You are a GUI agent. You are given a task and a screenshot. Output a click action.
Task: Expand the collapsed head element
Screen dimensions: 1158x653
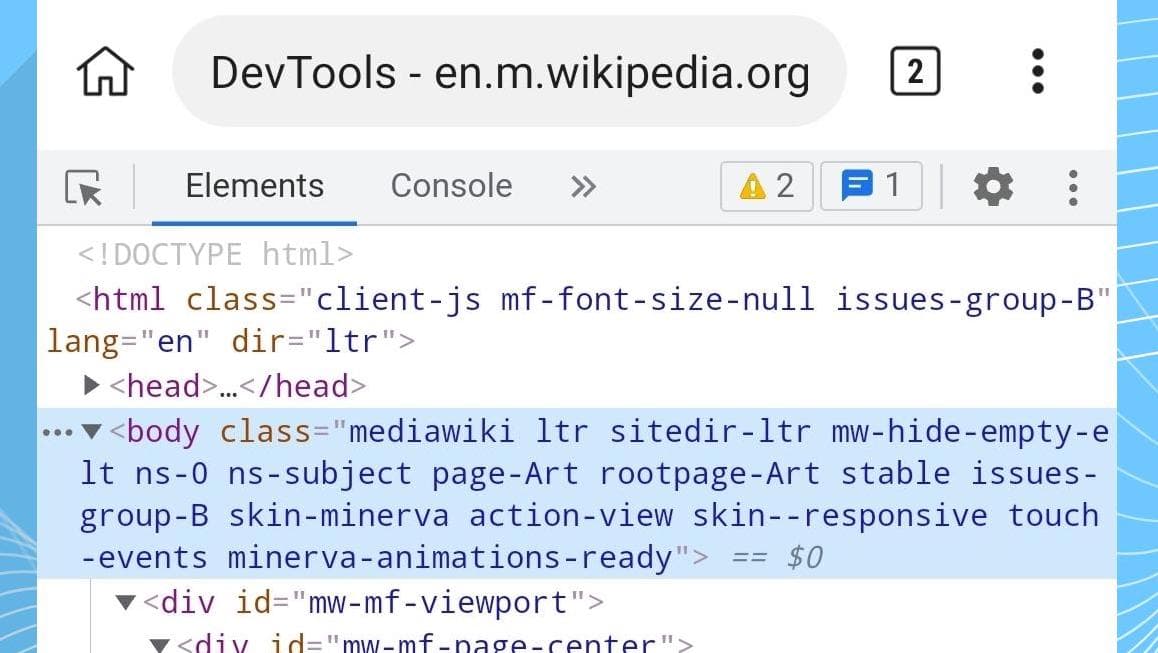[92, 385]
